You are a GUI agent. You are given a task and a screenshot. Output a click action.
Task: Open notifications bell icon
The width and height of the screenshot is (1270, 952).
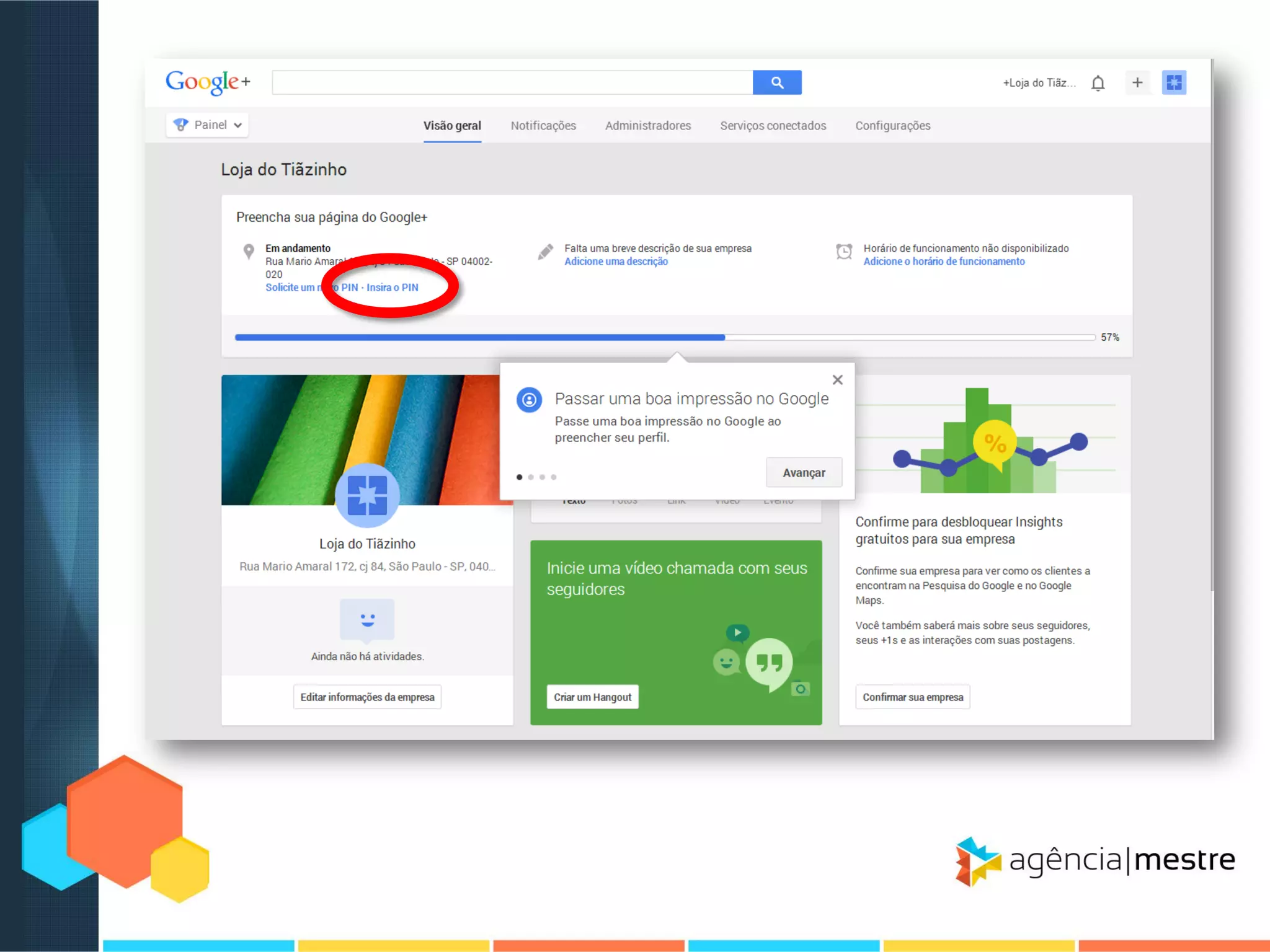(x=1098, y=83)
